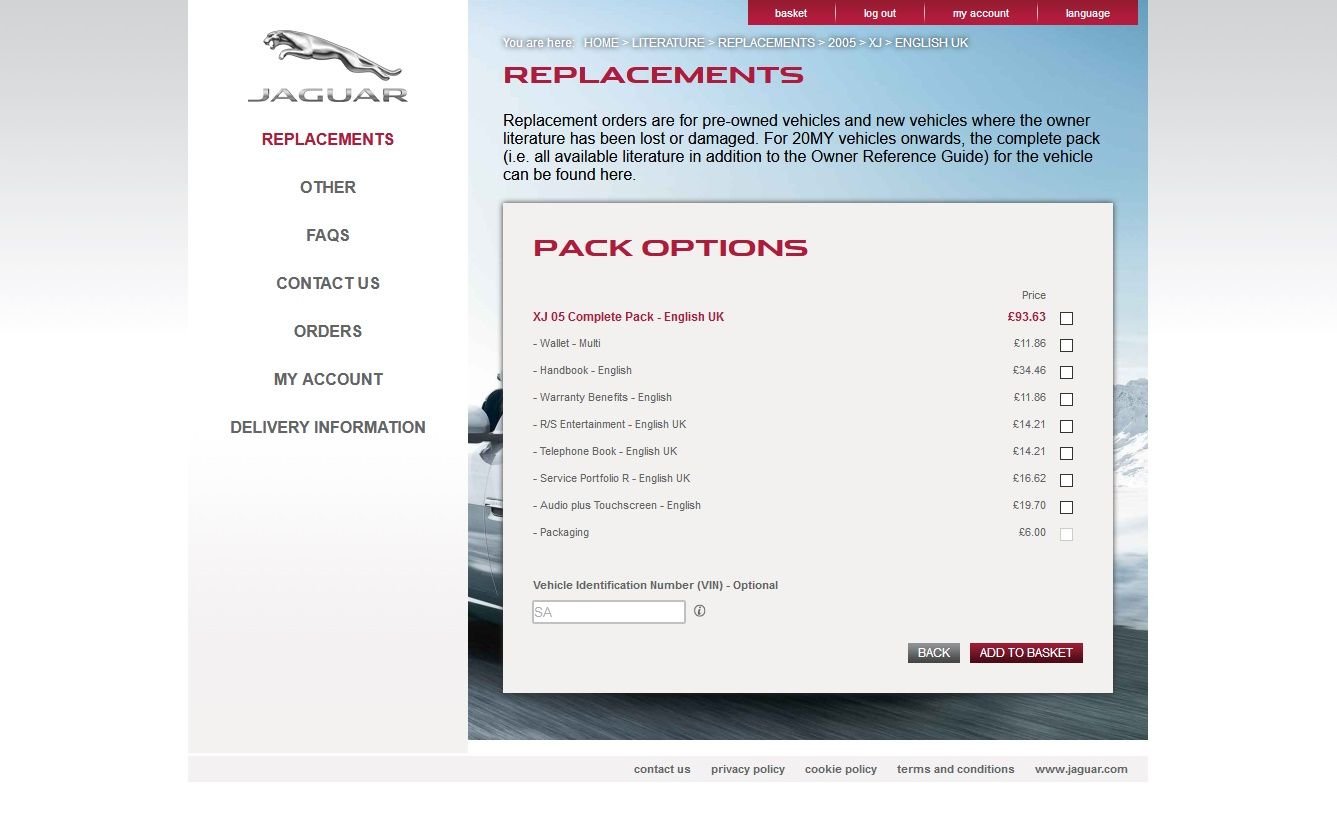
Task: Click the Jaguar leaping cat logo
Action: pyautogui.click(x=328, y=66)
